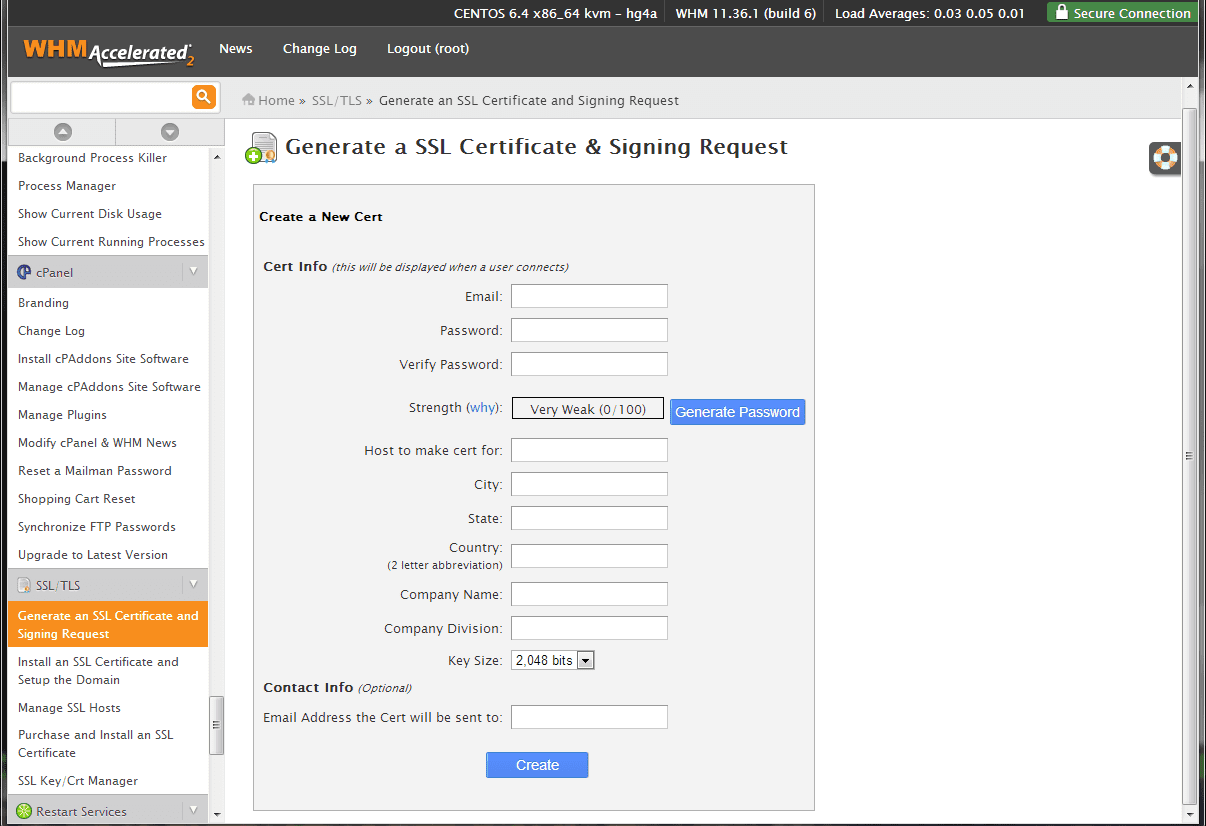Open the password strength 'why' link
Screen dimensions: 1206x826
click(483, 408)
